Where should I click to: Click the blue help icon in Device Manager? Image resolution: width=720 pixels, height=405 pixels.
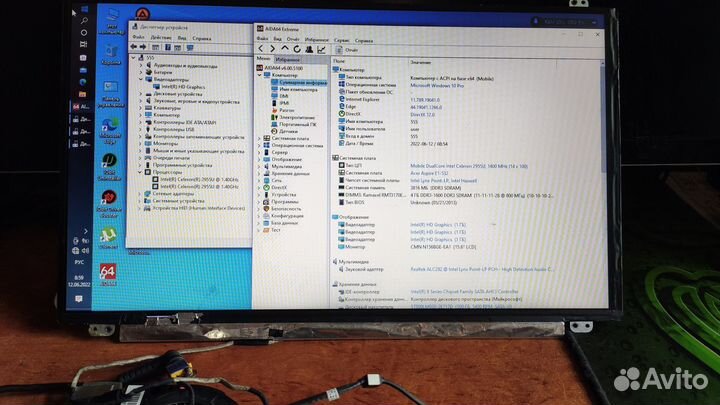click(x=168, y=47)
